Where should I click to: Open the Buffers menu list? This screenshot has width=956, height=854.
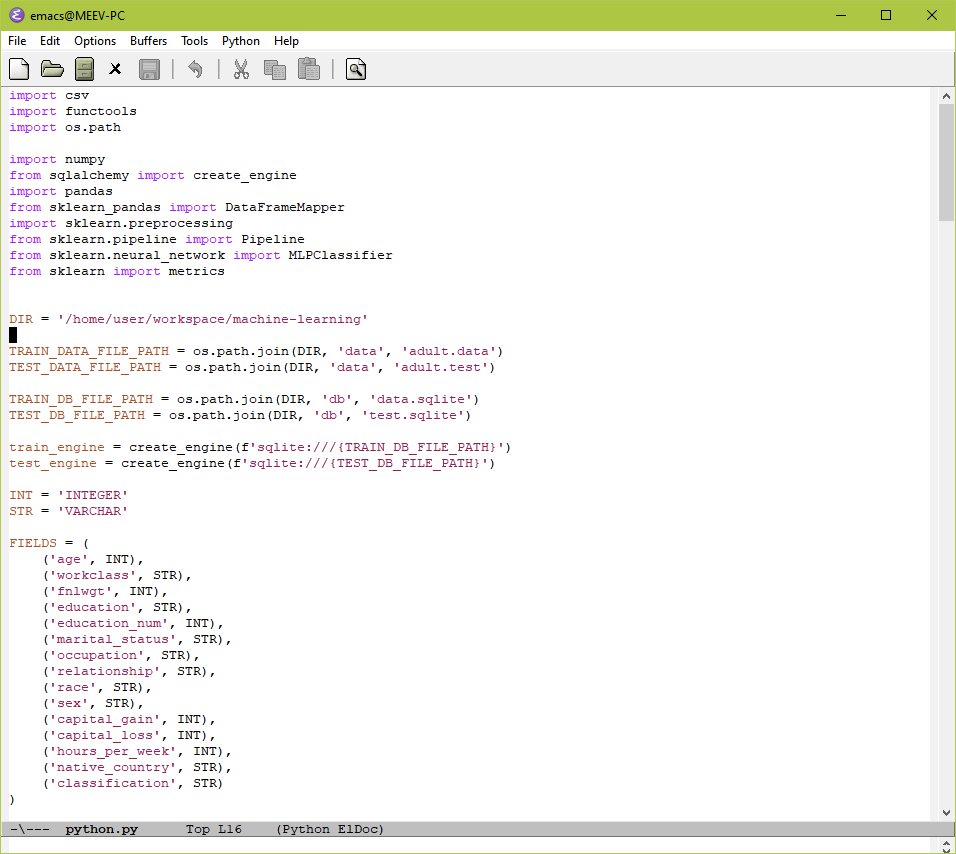coord(148,41)
